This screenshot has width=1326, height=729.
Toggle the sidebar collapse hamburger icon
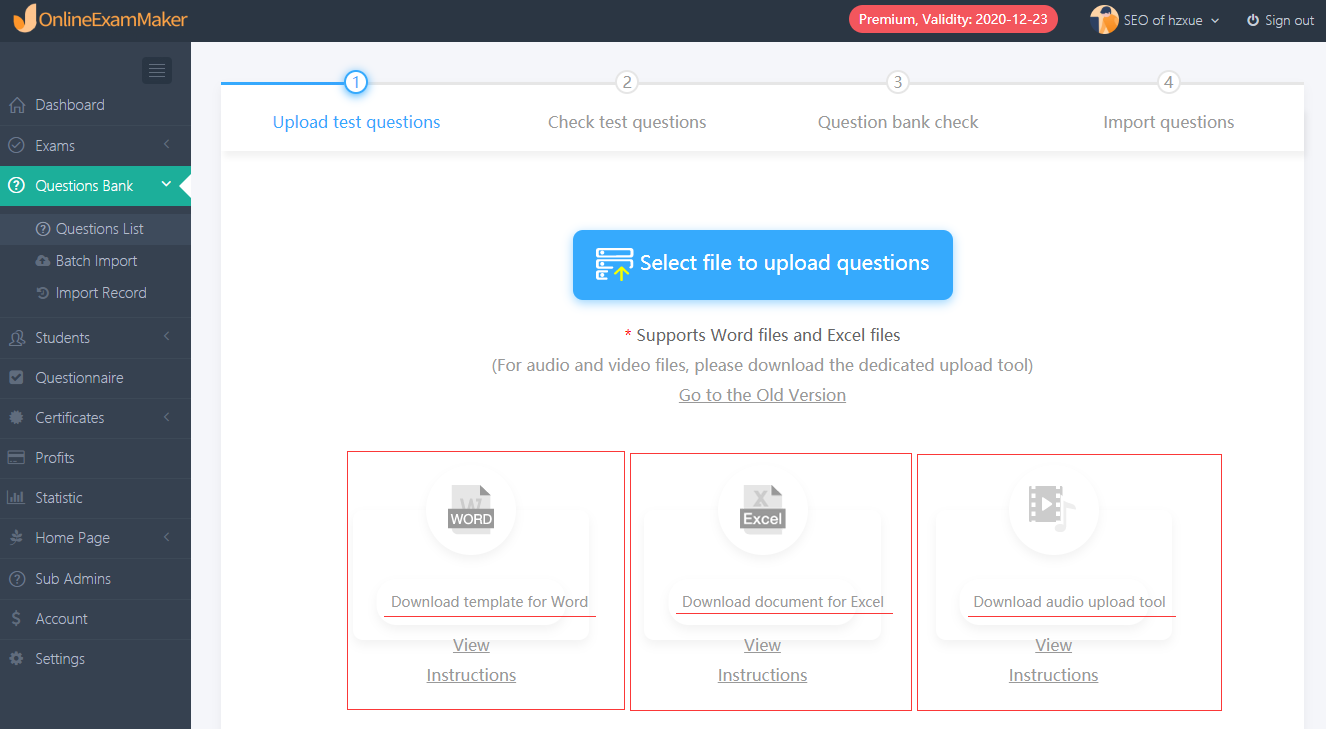point(157,70)
